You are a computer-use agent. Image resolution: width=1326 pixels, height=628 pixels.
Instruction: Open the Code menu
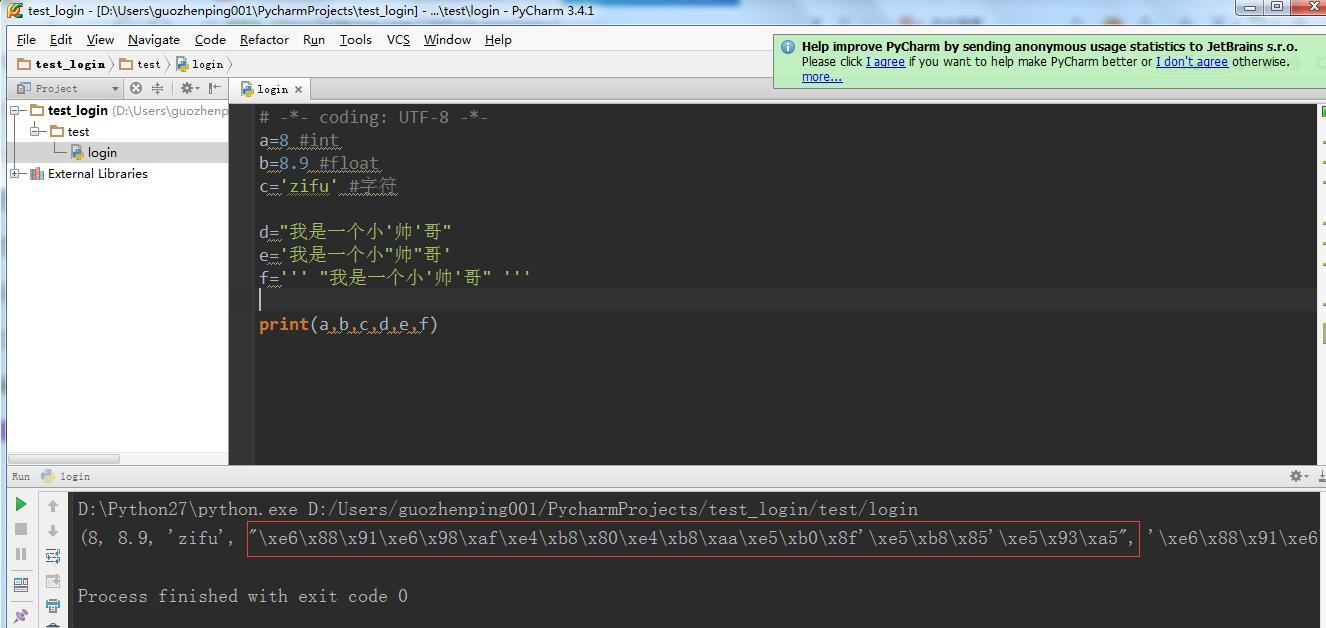210,39
